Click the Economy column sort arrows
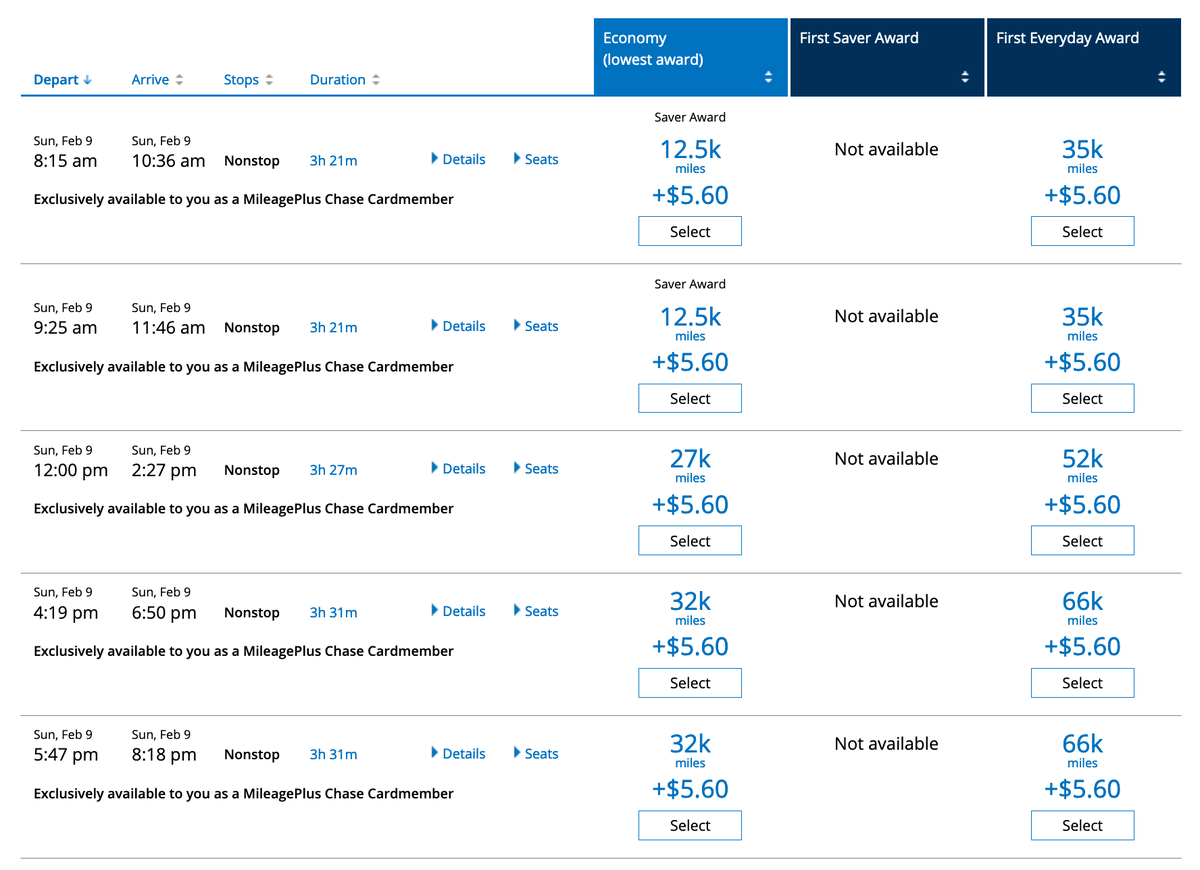The image size is (1200, 870). click(x=768, y=75)
